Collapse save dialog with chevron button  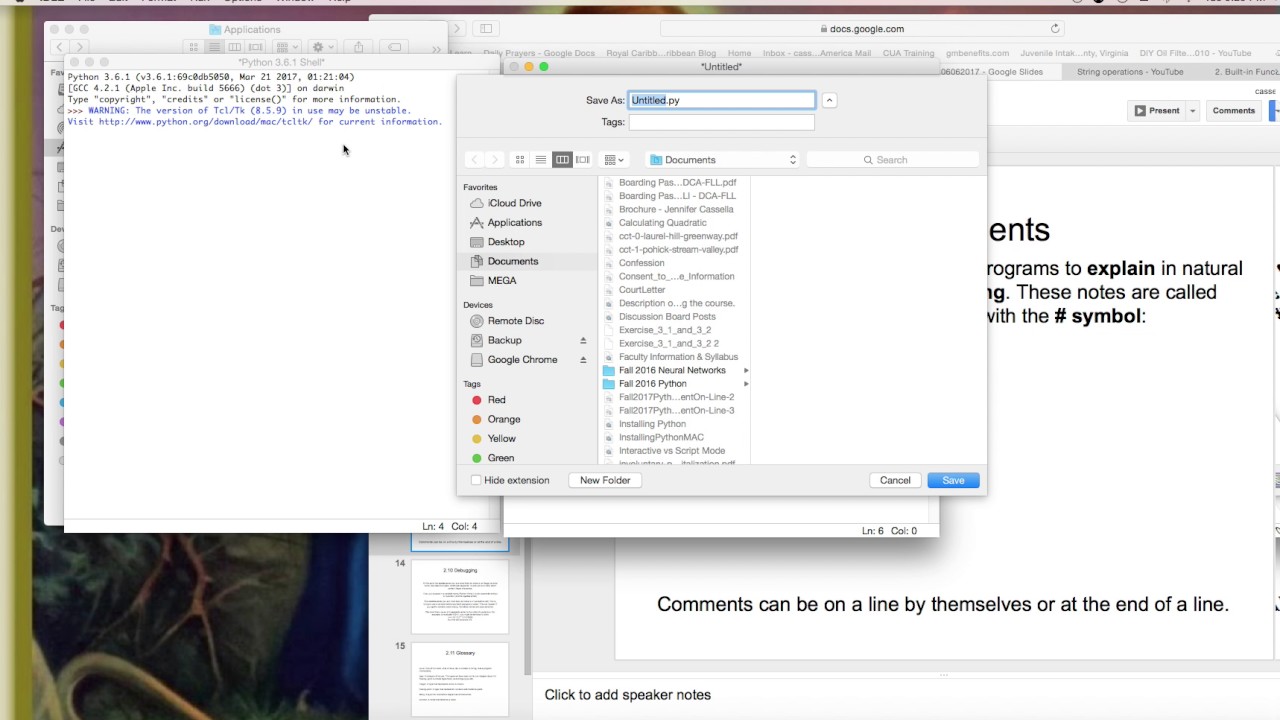[x=829, y=100]
